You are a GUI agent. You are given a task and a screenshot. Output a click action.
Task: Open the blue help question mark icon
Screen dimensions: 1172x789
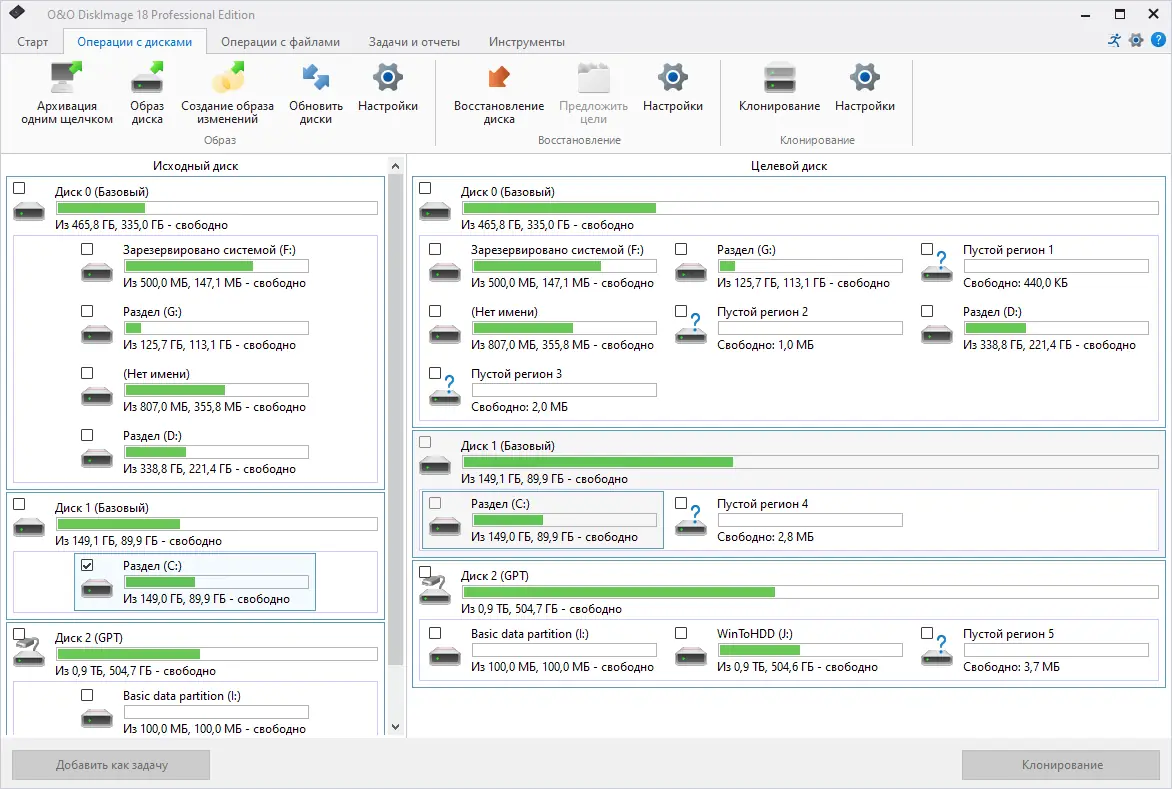[x=1159, y=40]
